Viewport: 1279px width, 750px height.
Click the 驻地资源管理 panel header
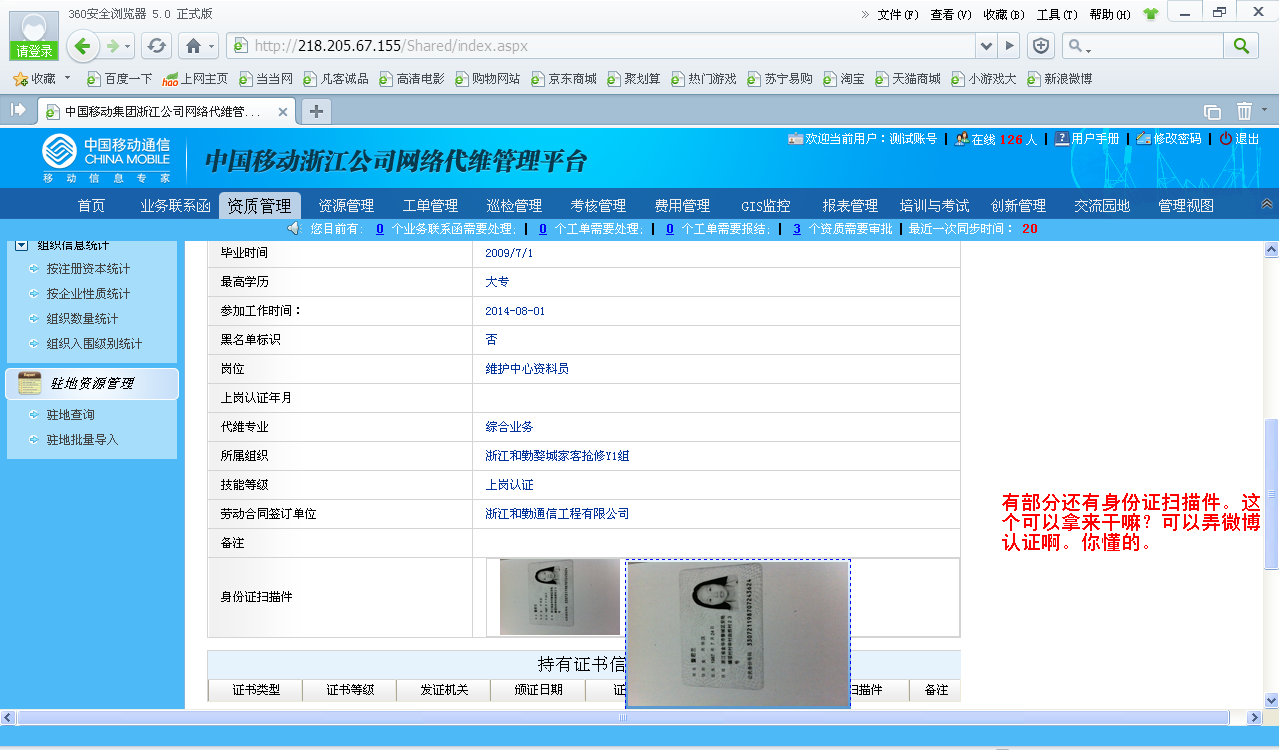point(92,383)
